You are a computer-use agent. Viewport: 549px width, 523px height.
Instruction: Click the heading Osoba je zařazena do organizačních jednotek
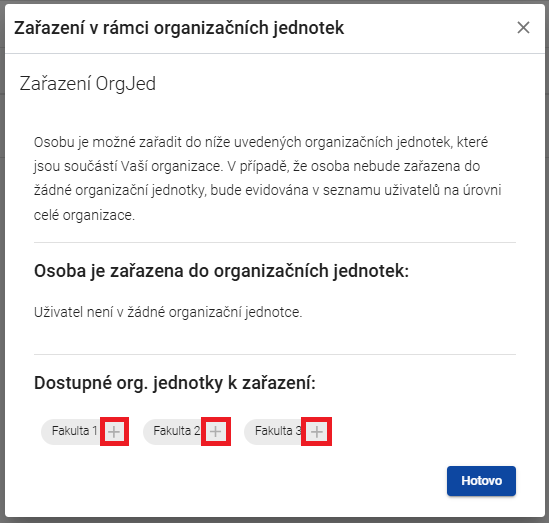[x=222, y=271]
